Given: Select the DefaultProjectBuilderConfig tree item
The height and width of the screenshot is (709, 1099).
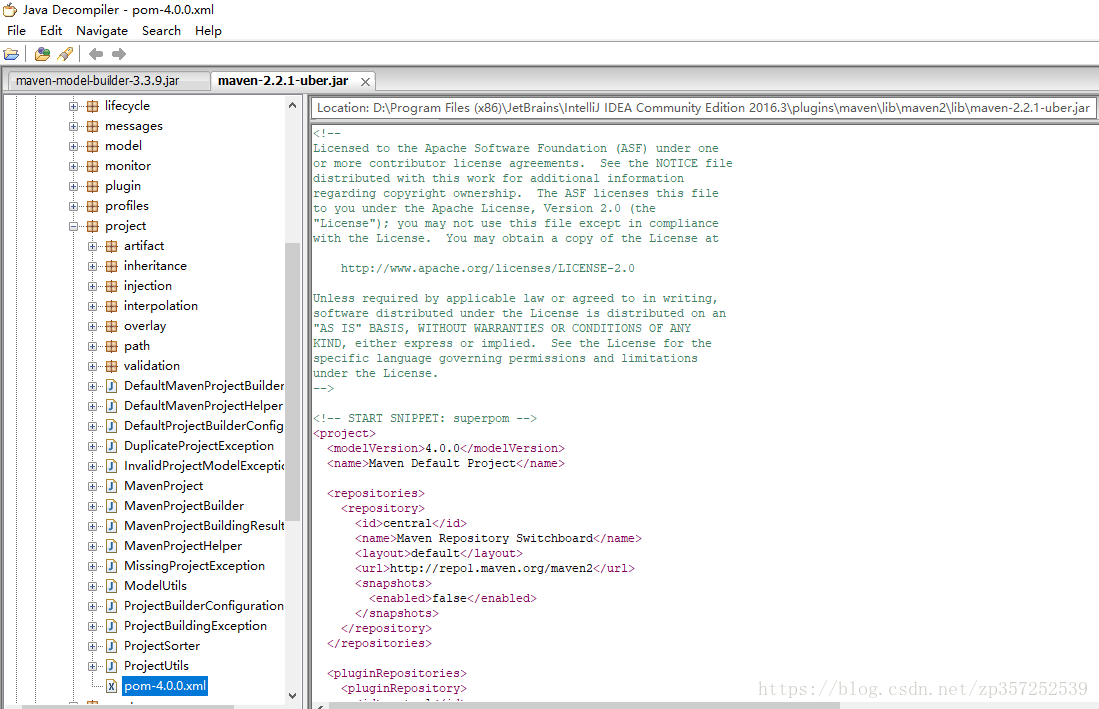Looking at the screenshot, I should pos(203,426).
